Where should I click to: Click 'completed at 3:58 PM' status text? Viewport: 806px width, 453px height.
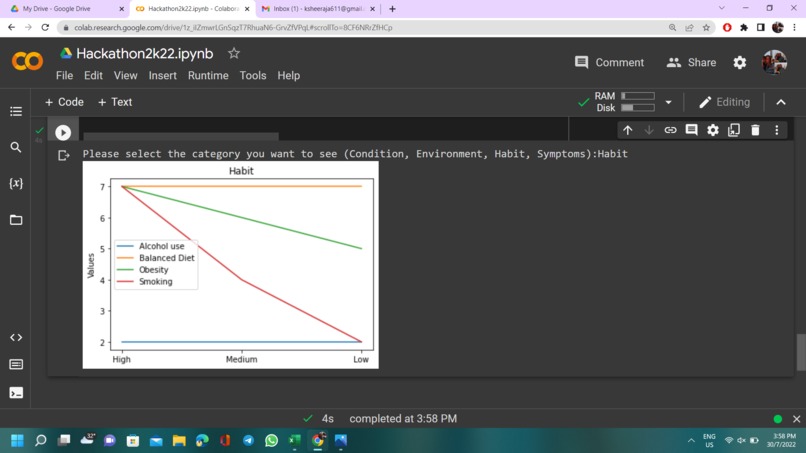point(403,419)
